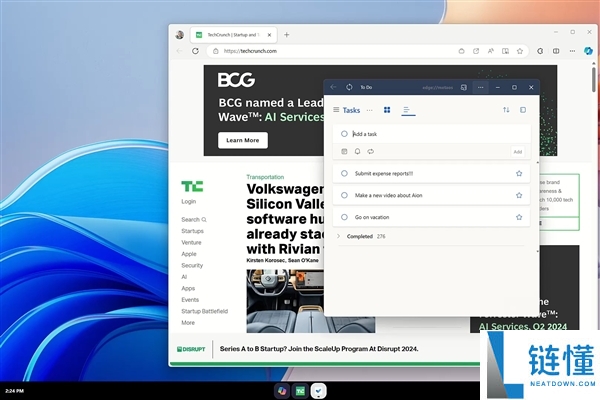
Task: Open immersive reader icon in address bar
Action: tap(505, 51)
